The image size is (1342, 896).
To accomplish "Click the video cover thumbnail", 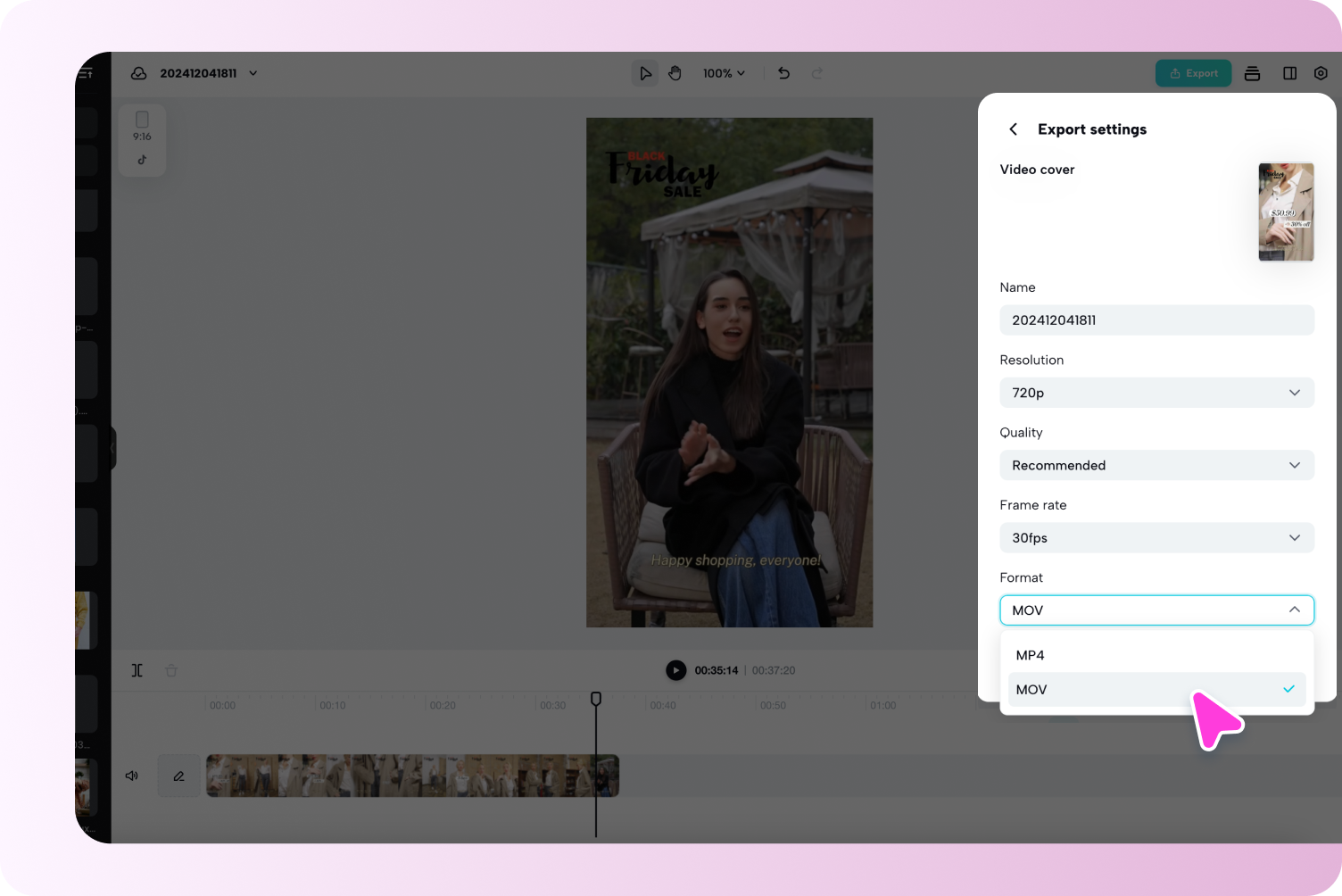I will 1286,212.
